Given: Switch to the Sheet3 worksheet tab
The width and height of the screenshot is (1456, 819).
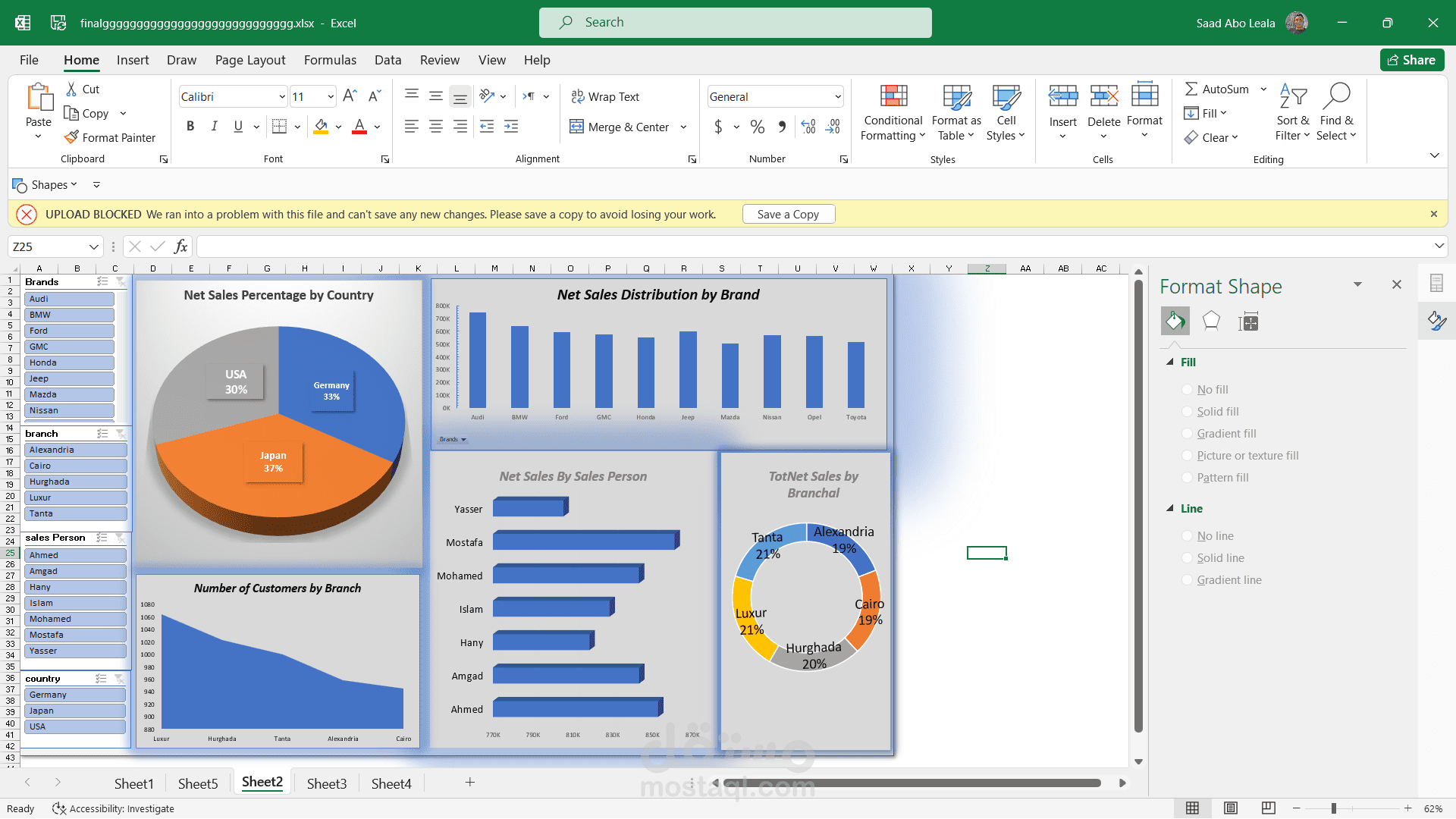Looking at the screenshot, I should coord(326,783).
